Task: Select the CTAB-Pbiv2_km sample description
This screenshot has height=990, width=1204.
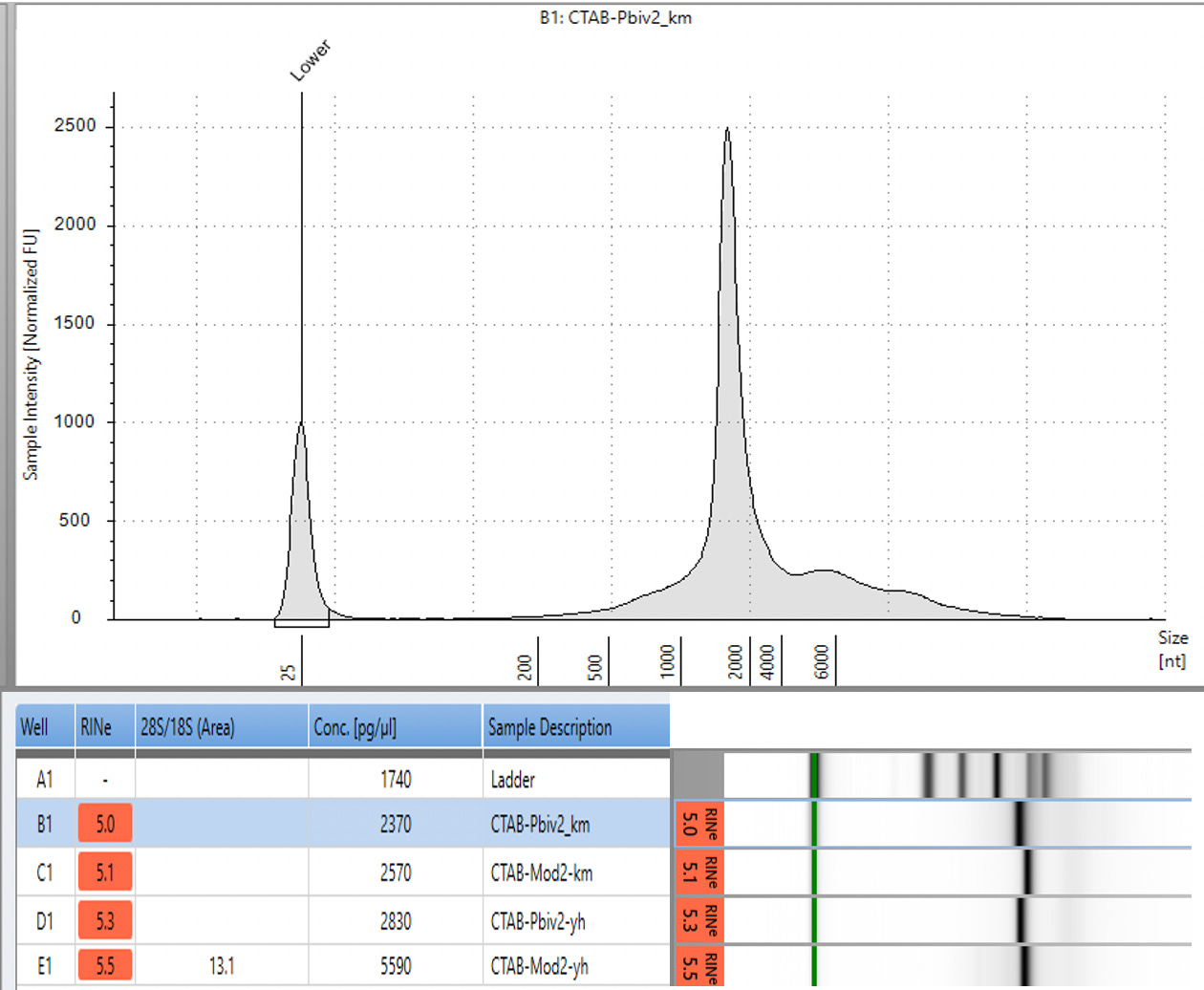Action: [540, 824]
